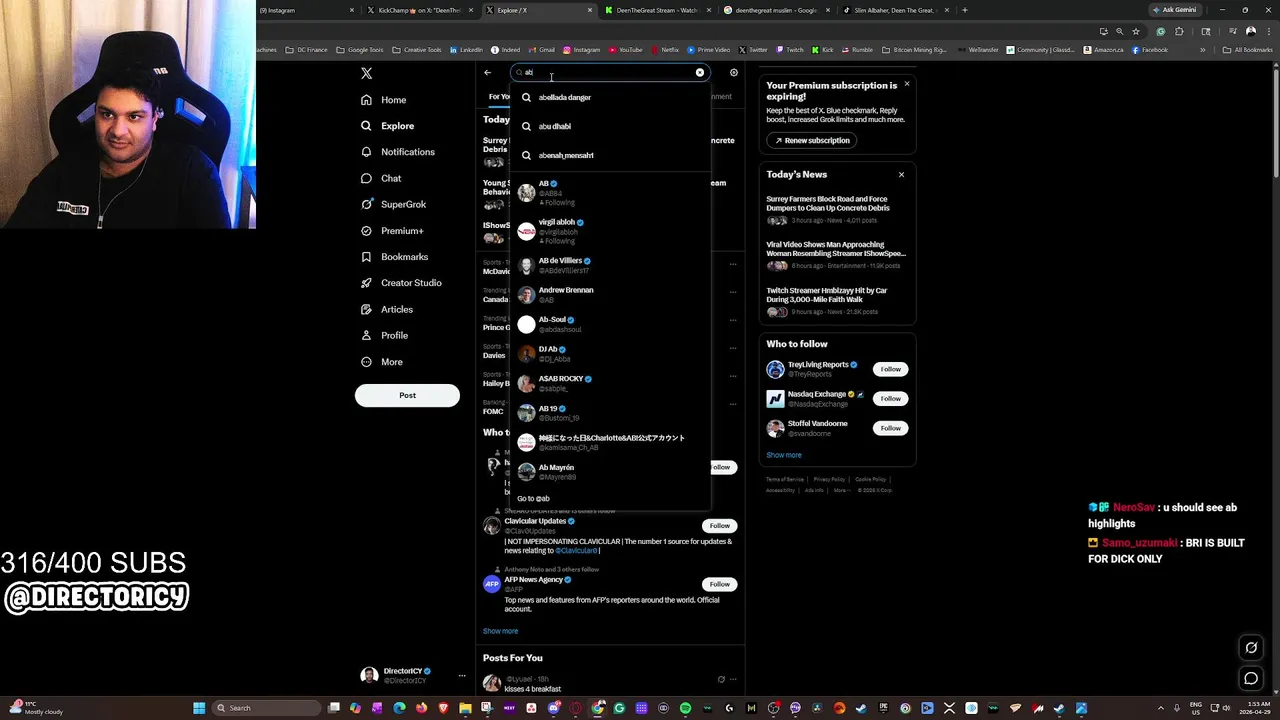
Task: Click Ask Gemini button
Action: point(1174,10)
